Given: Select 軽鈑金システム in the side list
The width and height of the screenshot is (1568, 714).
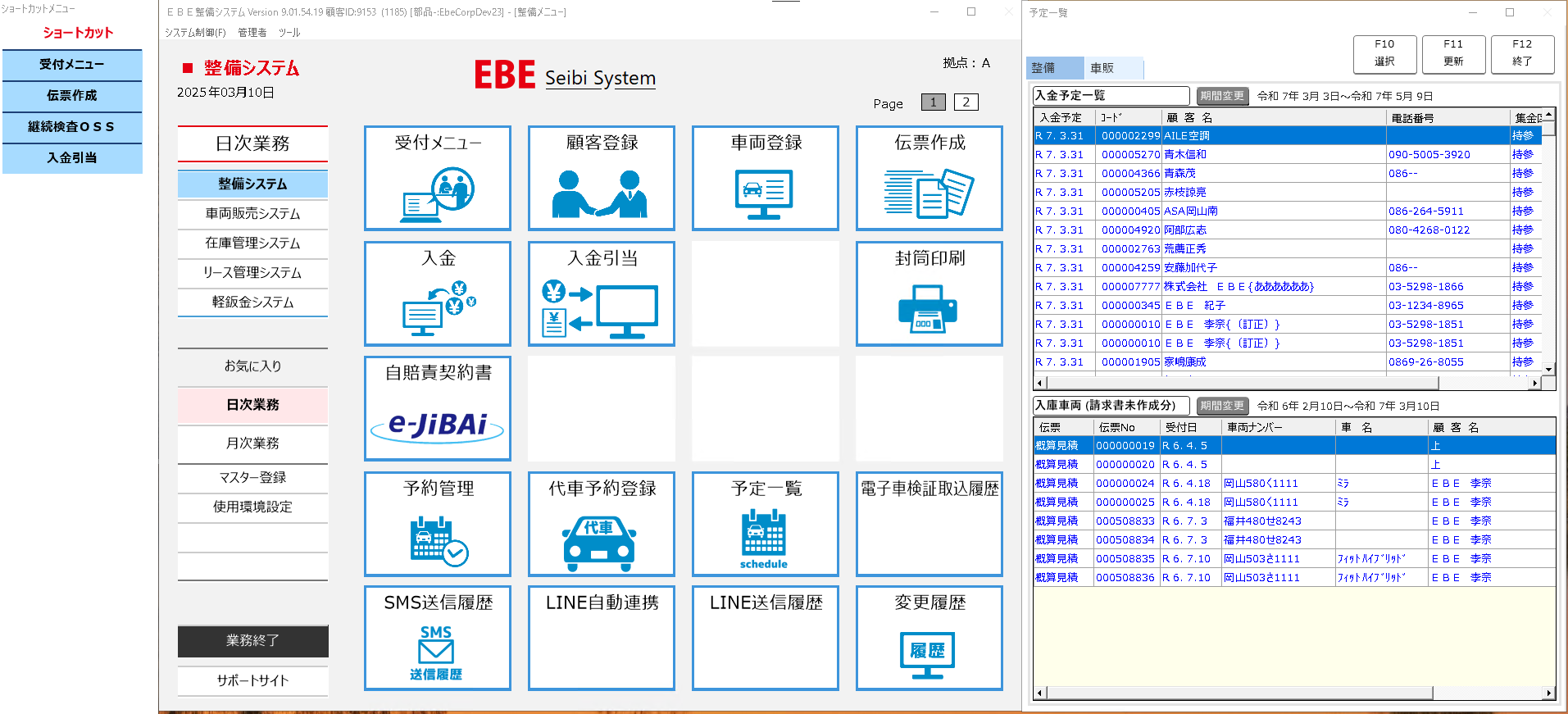Looking at the screenshot, I should [252, 302].
